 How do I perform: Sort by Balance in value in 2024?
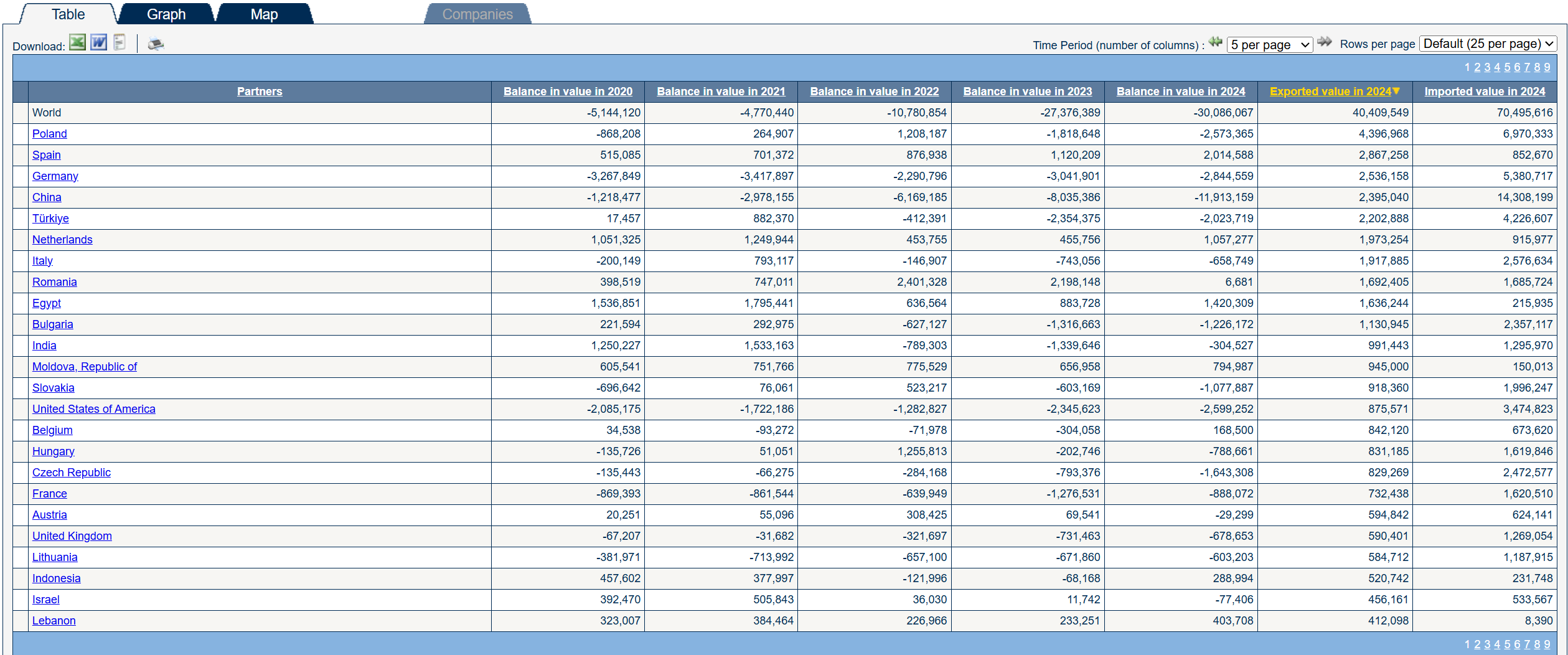(1181, 92)
